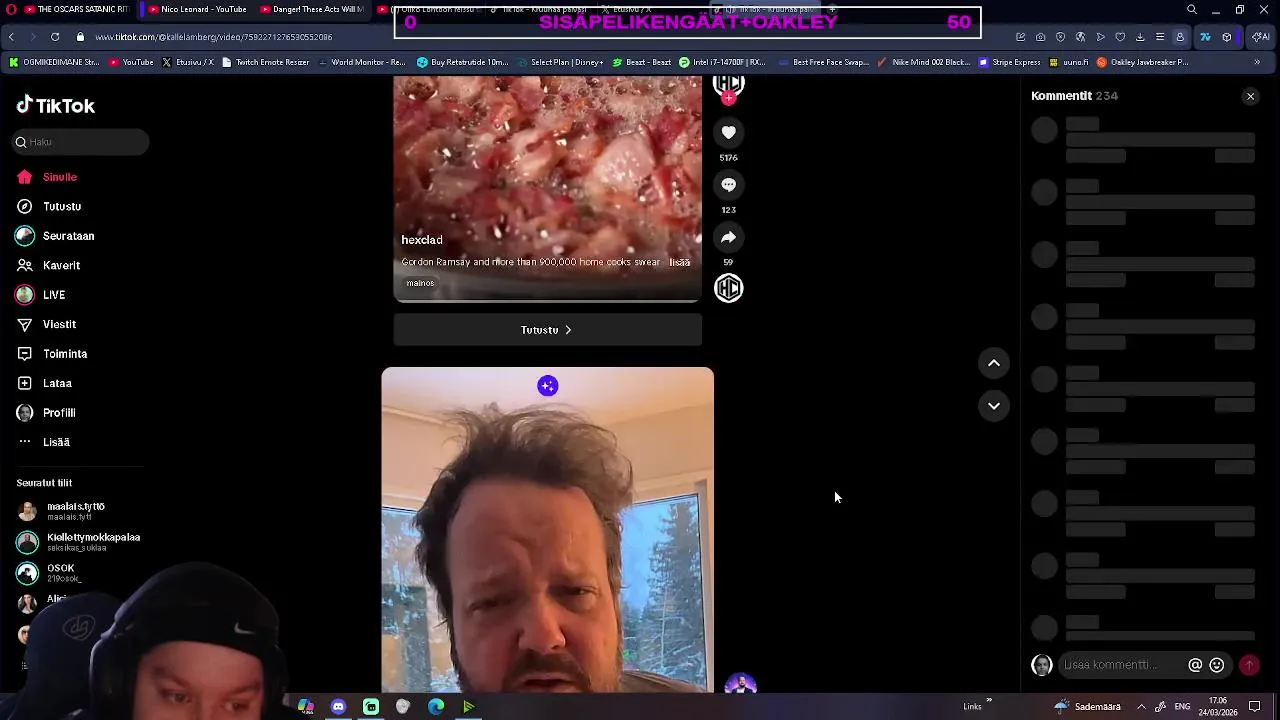The height and width of the screenshot is (720, 1280).
Task: Open Oakley Jawbreaker bookmark
Action: pos(1142,62)
